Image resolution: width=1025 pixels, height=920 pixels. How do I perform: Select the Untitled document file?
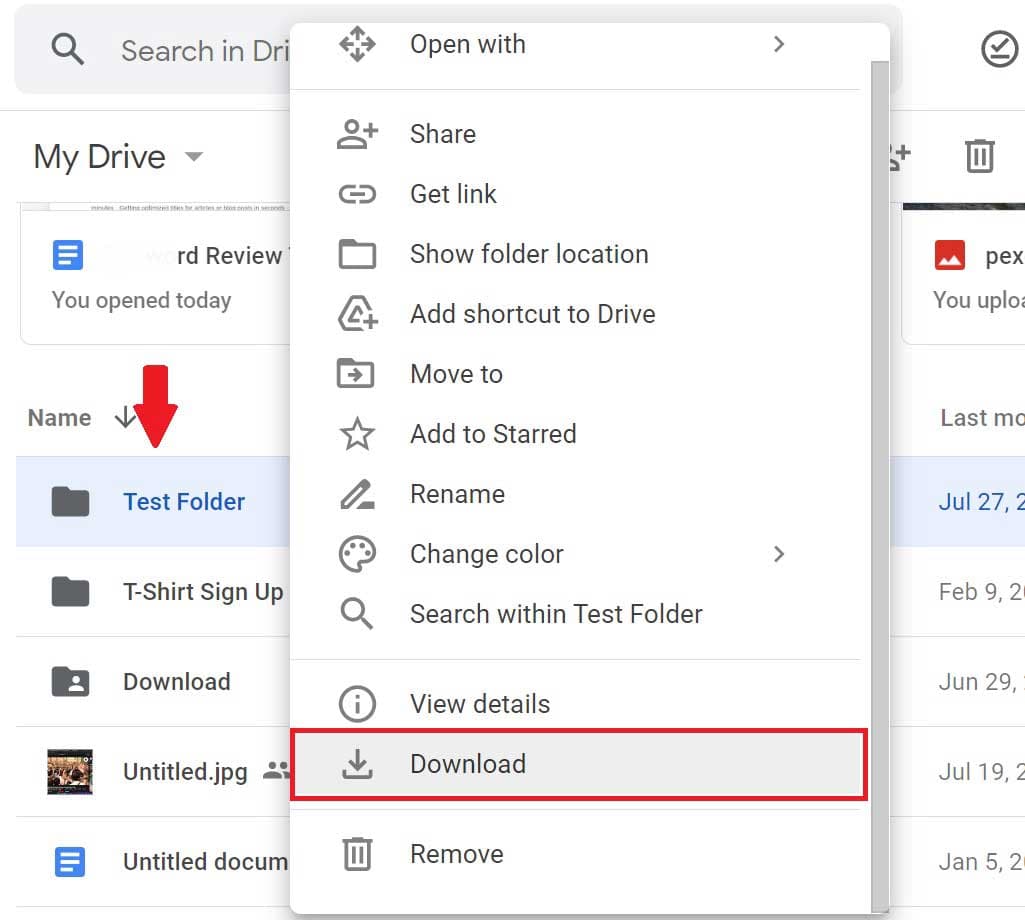click(x=205, y=861)
